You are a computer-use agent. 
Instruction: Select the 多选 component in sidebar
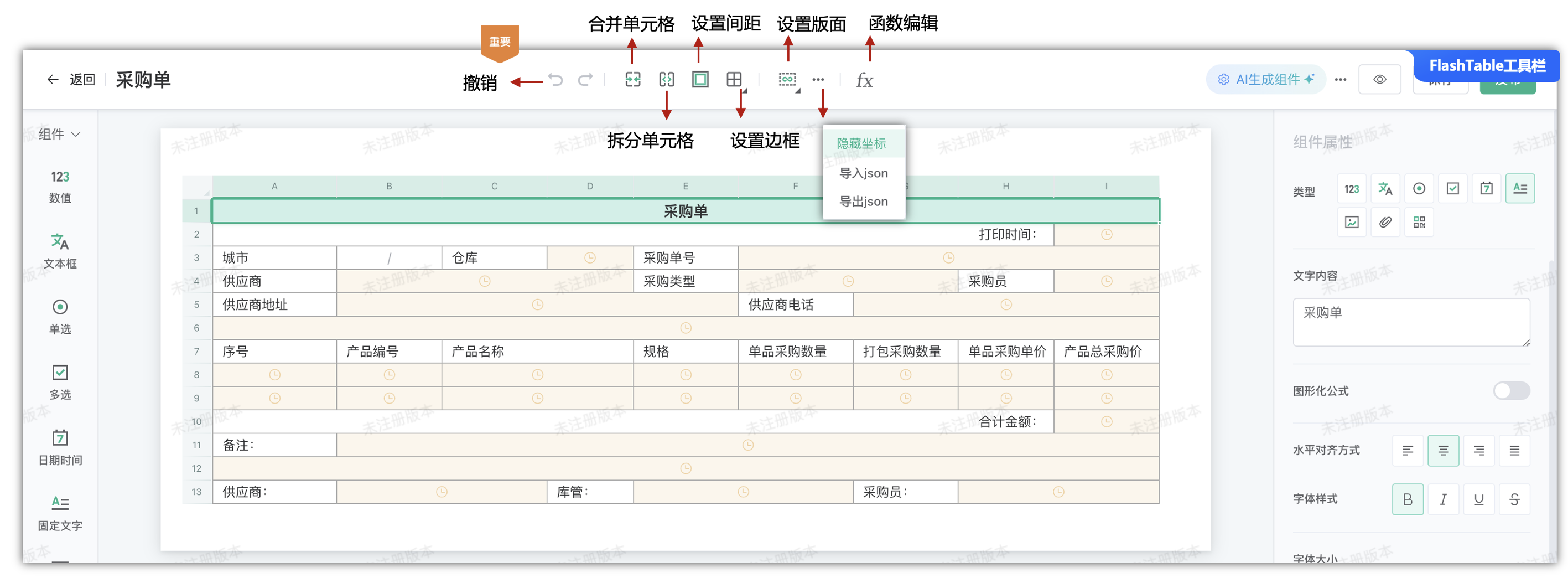pos(60,383)
